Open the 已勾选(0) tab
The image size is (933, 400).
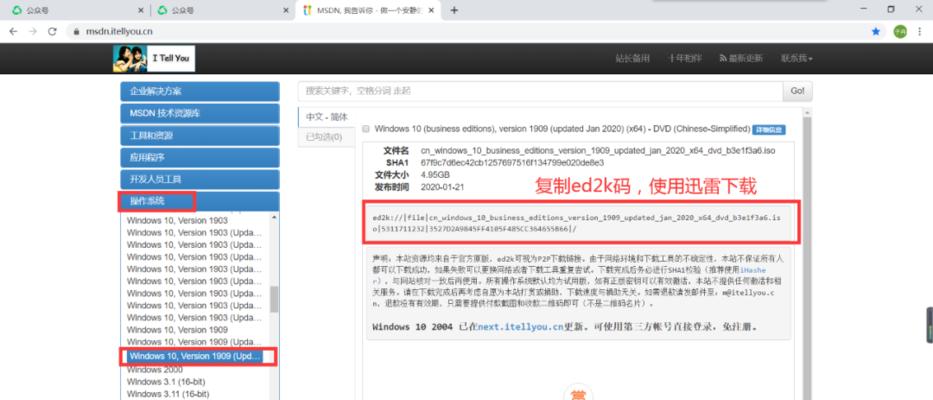[x=325, y=138]
